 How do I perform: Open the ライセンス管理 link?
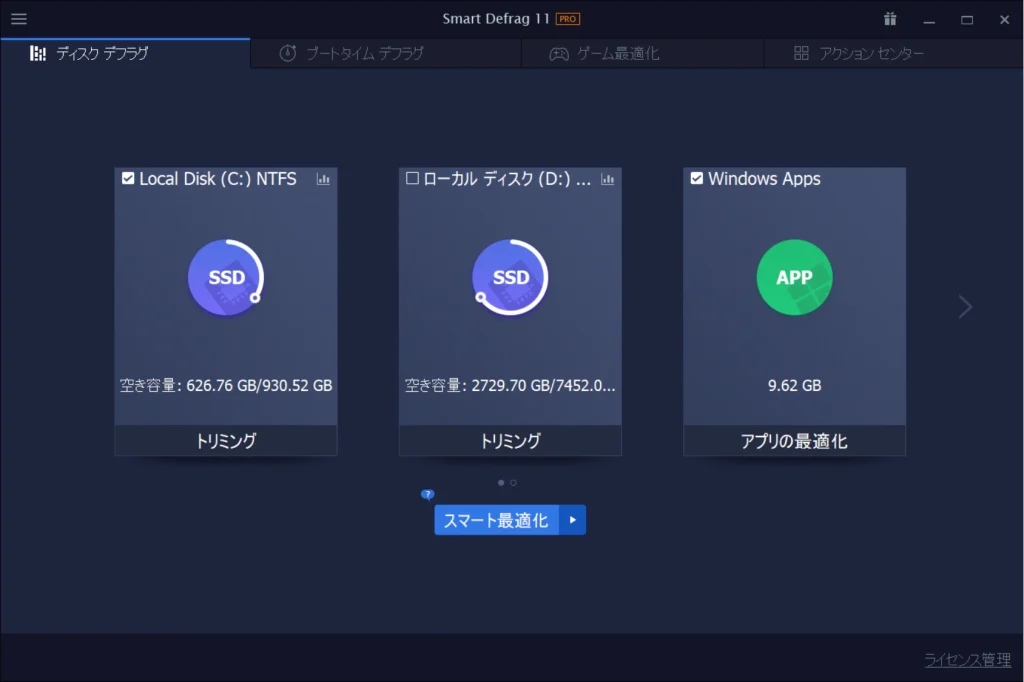[968, 660]
